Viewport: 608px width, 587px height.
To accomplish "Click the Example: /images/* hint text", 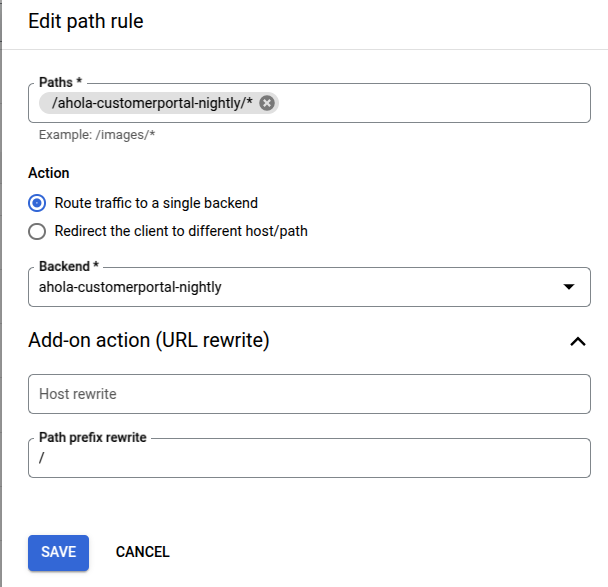I will (97, 135).
